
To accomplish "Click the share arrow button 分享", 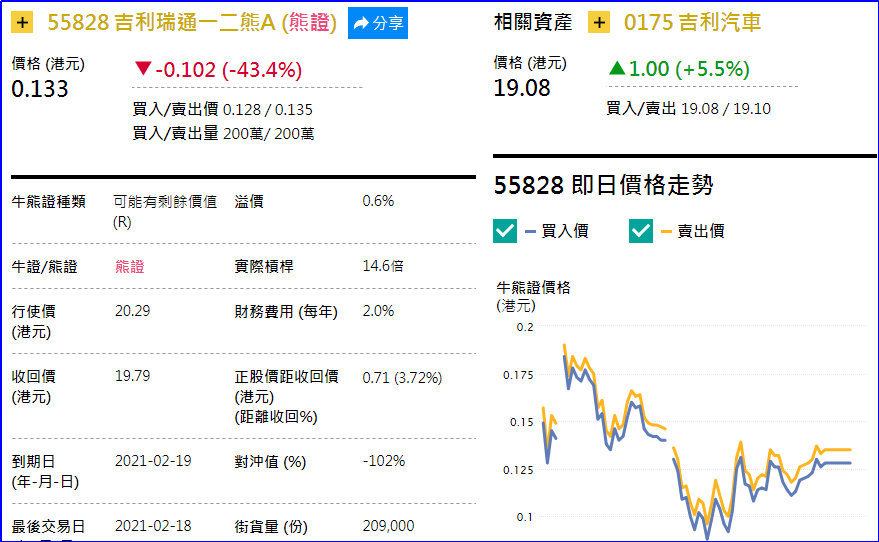I will (378, 22).
